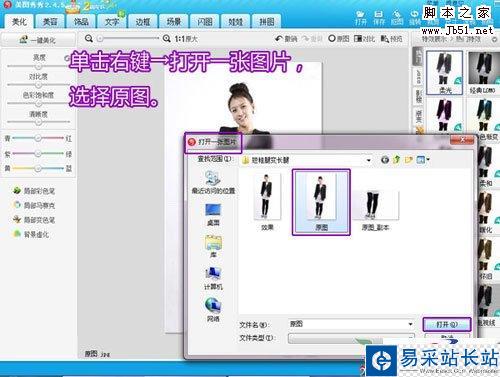Image resolution: width=500 pixels, height=377 pixels.
Task: Click the up-one-level folder icon in dialog
Action: 396,160
